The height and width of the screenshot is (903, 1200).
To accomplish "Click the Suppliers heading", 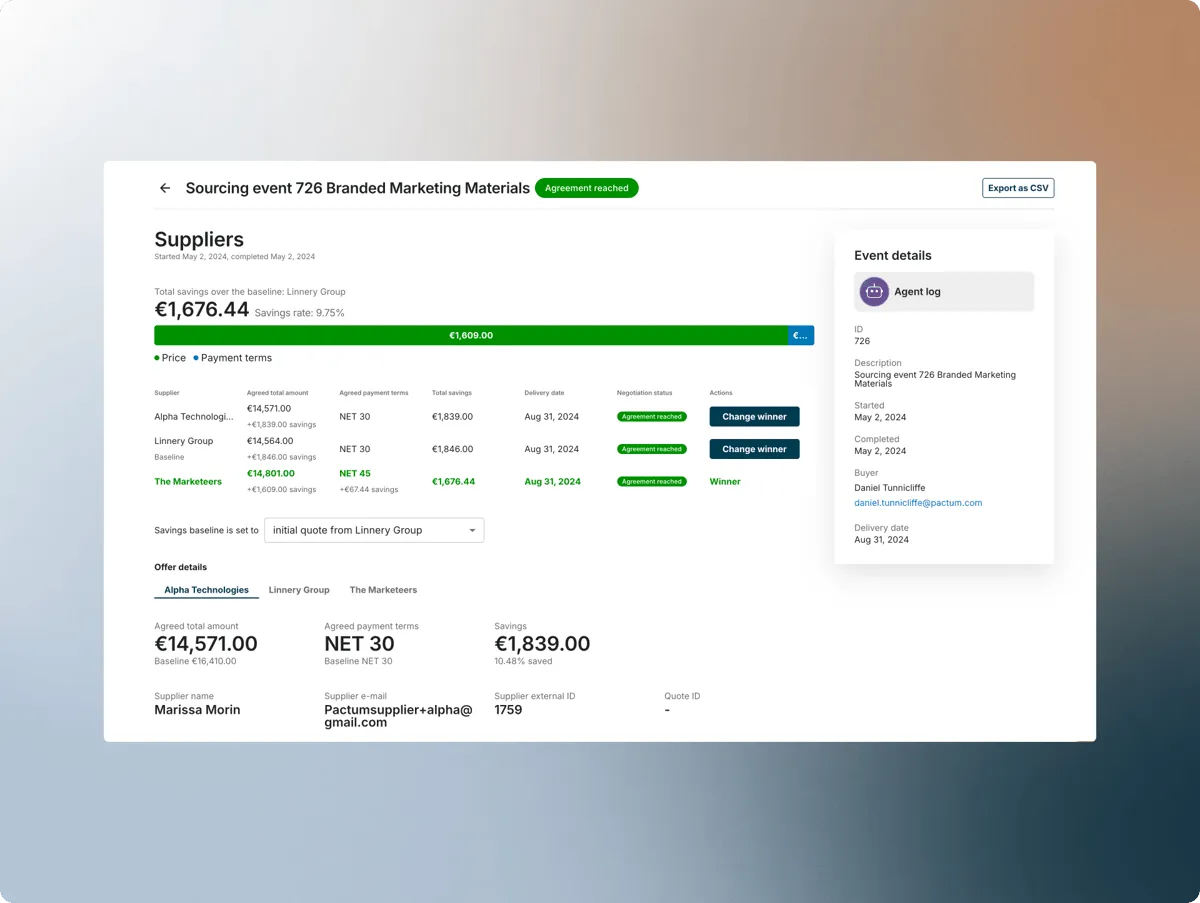I will pyautogui.click(x=199, y=240).
